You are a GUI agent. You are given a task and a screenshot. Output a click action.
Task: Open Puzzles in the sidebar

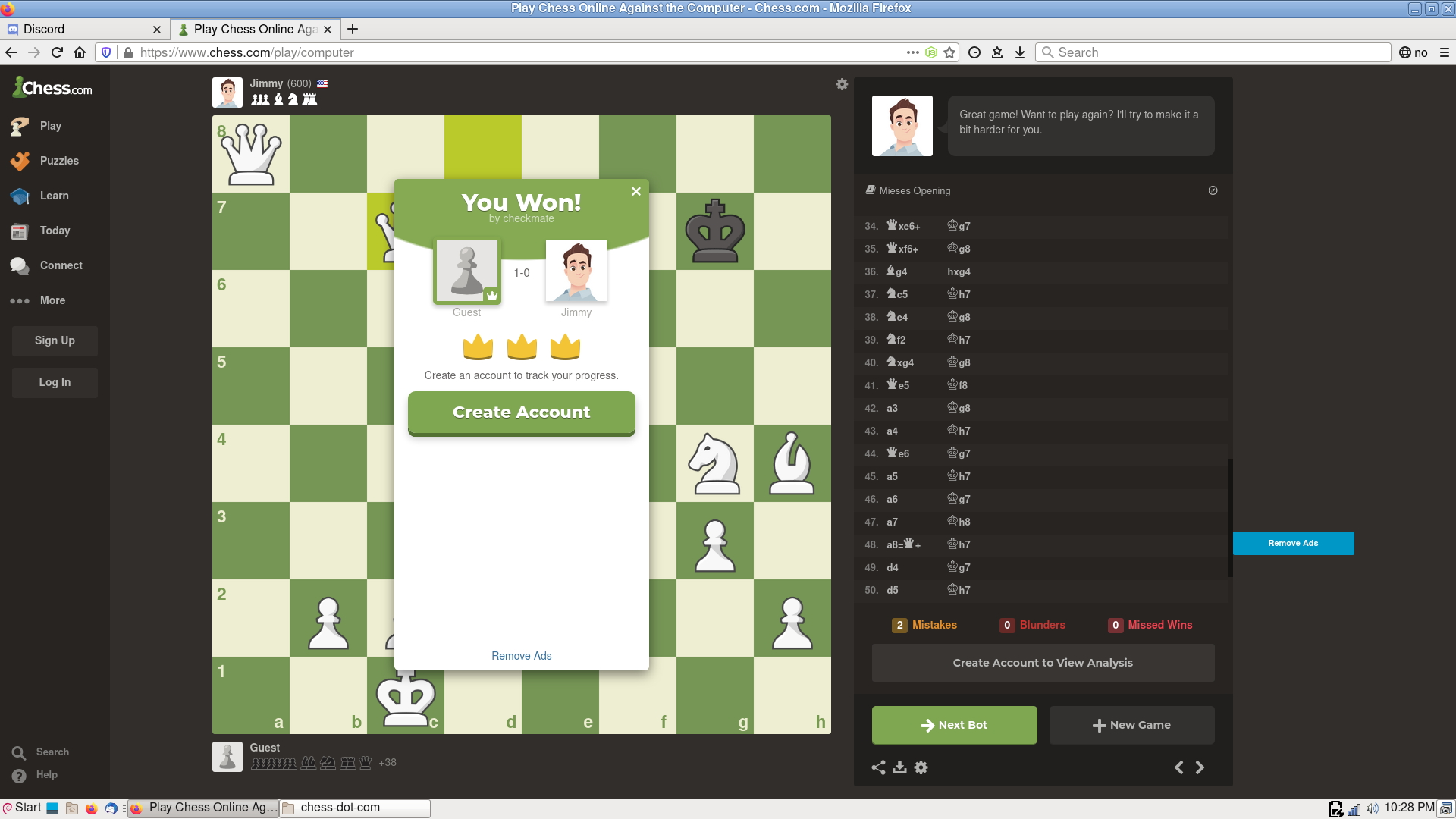[59, 161]
